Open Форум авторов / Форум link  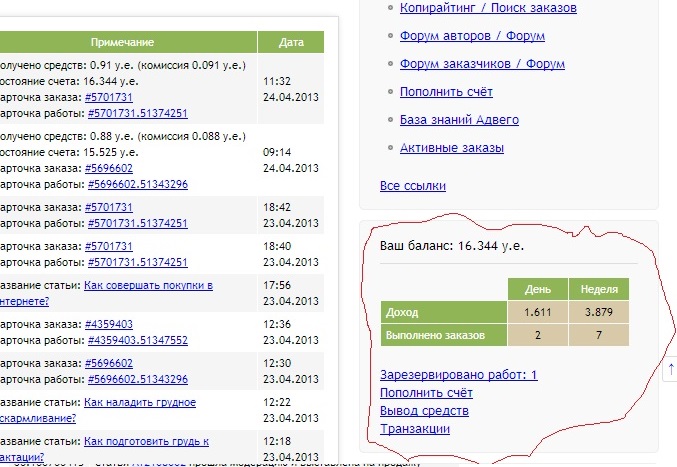coord(472,36)
